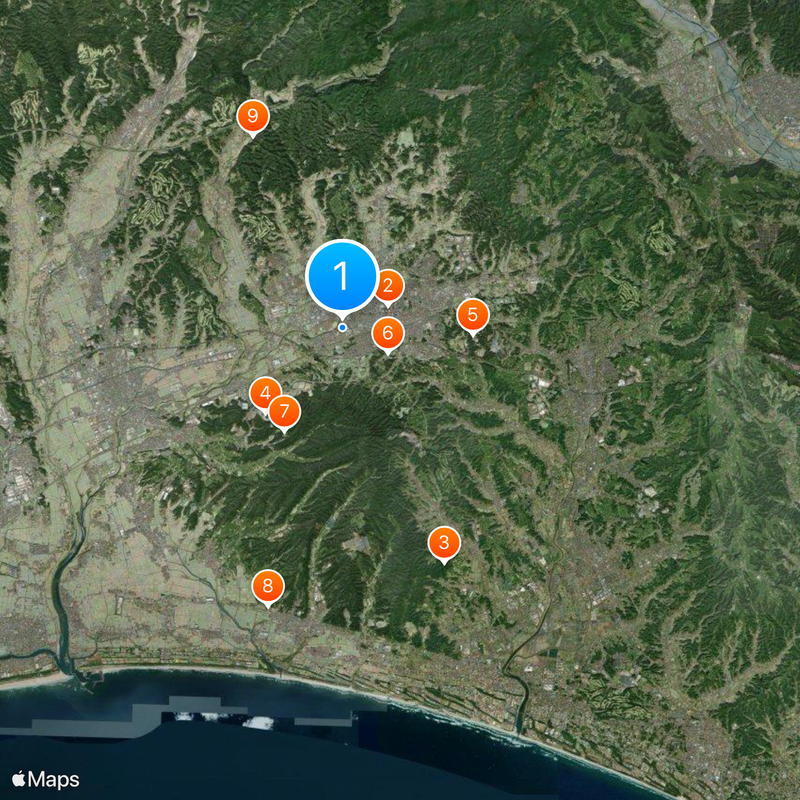Click orange map pin number 2

point(389,286)
